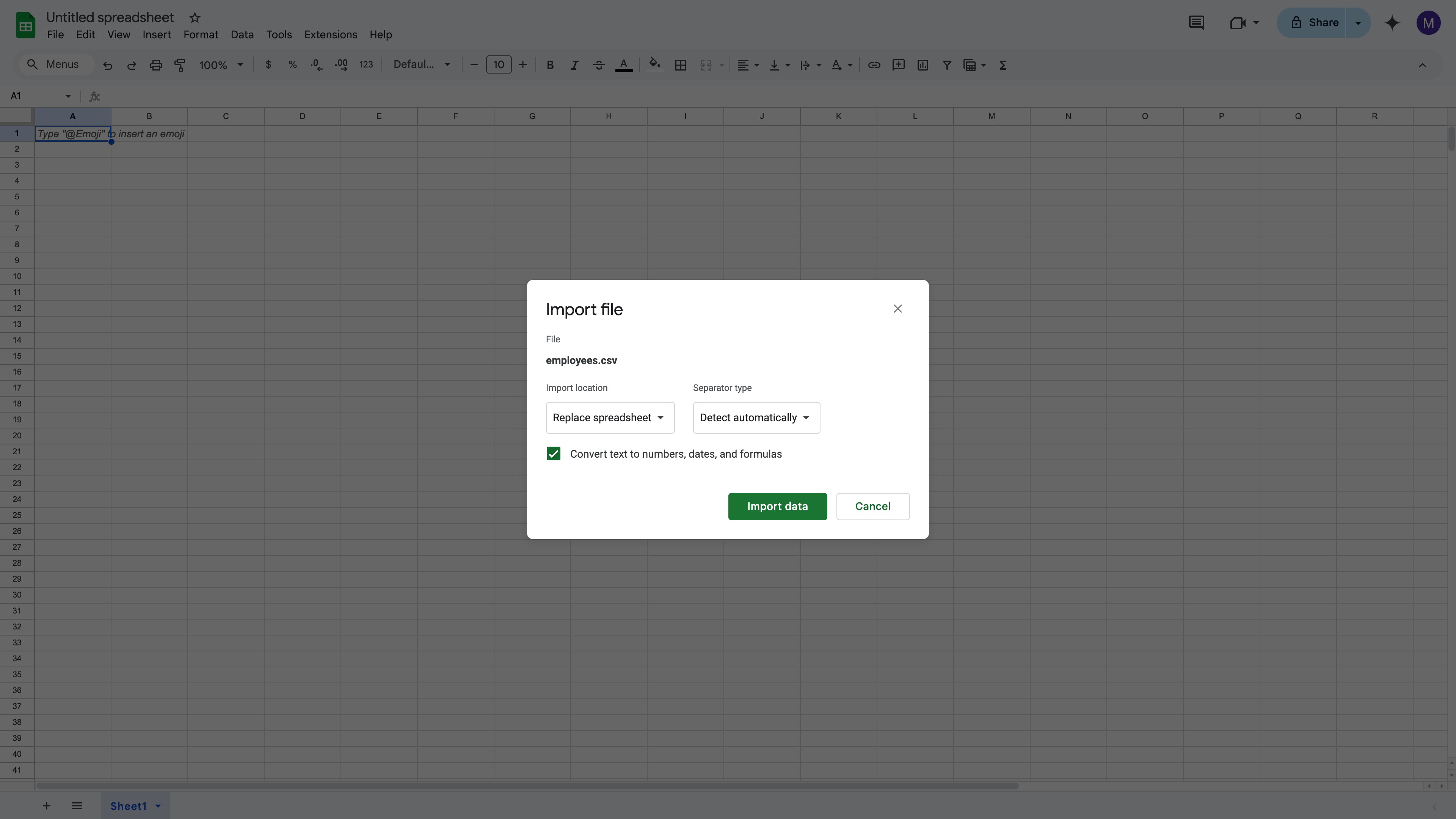Click the font size field
Viewport: 1456px width, 819px height.
(x=499, y=65)
